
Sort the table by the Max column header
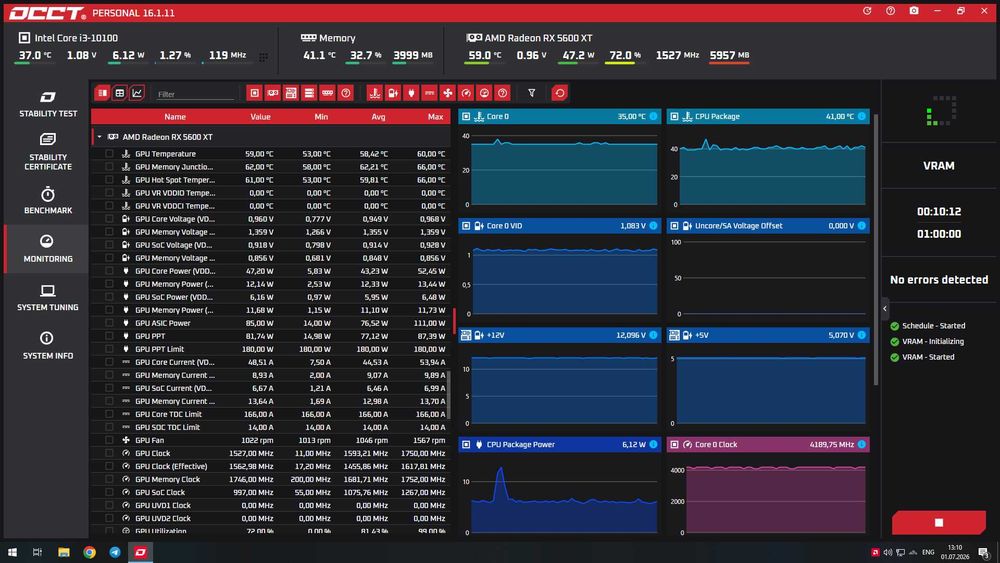point(435,117)
